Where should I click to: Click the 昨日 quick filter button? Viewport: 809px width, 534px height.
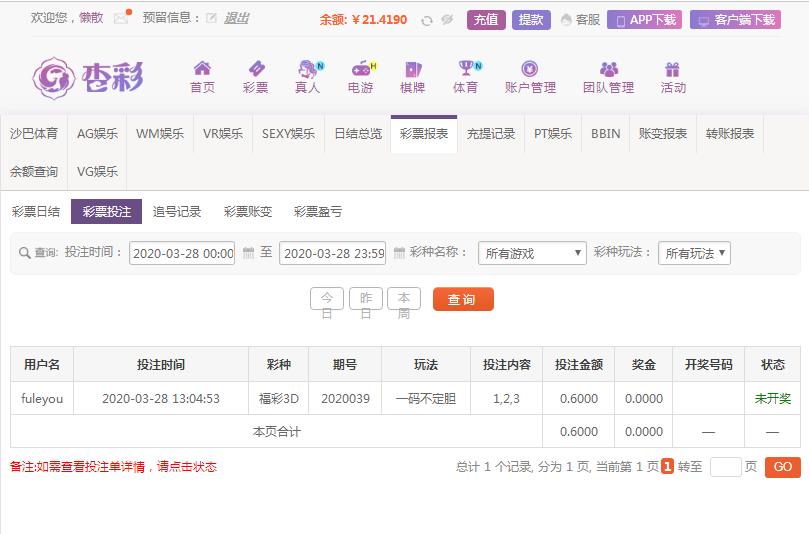pyautogui.click(x=366, y=299)
